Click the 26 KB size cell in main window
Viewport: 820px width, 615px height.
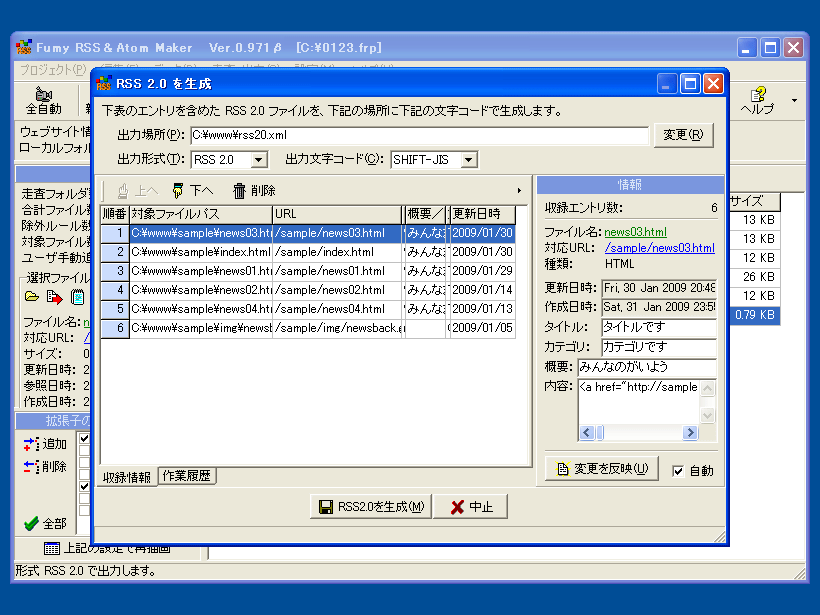tap(754, 277)
